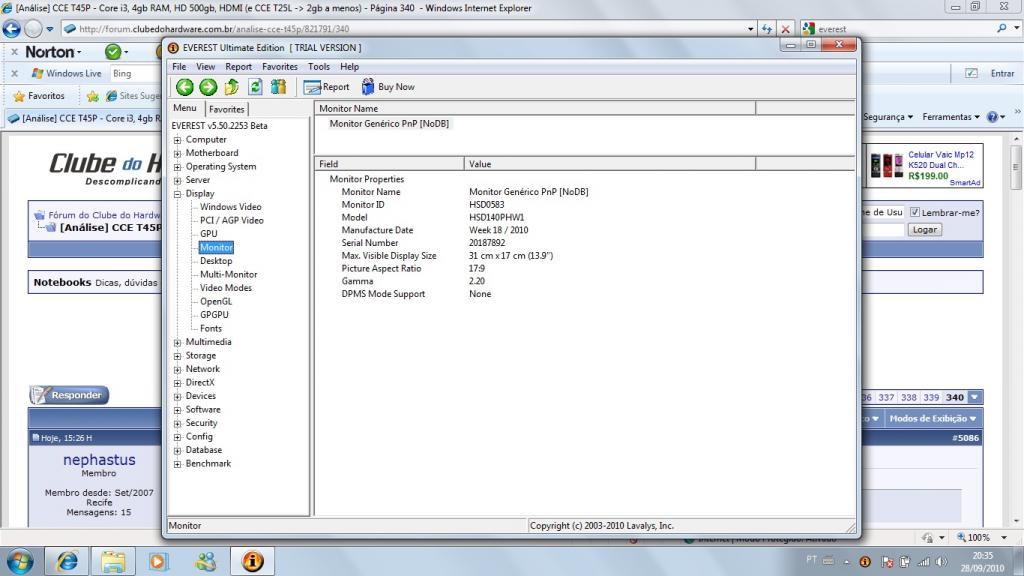Select Desktop in the Display tree
Viewport: 1024px width, 576px height.
point(216,261)
